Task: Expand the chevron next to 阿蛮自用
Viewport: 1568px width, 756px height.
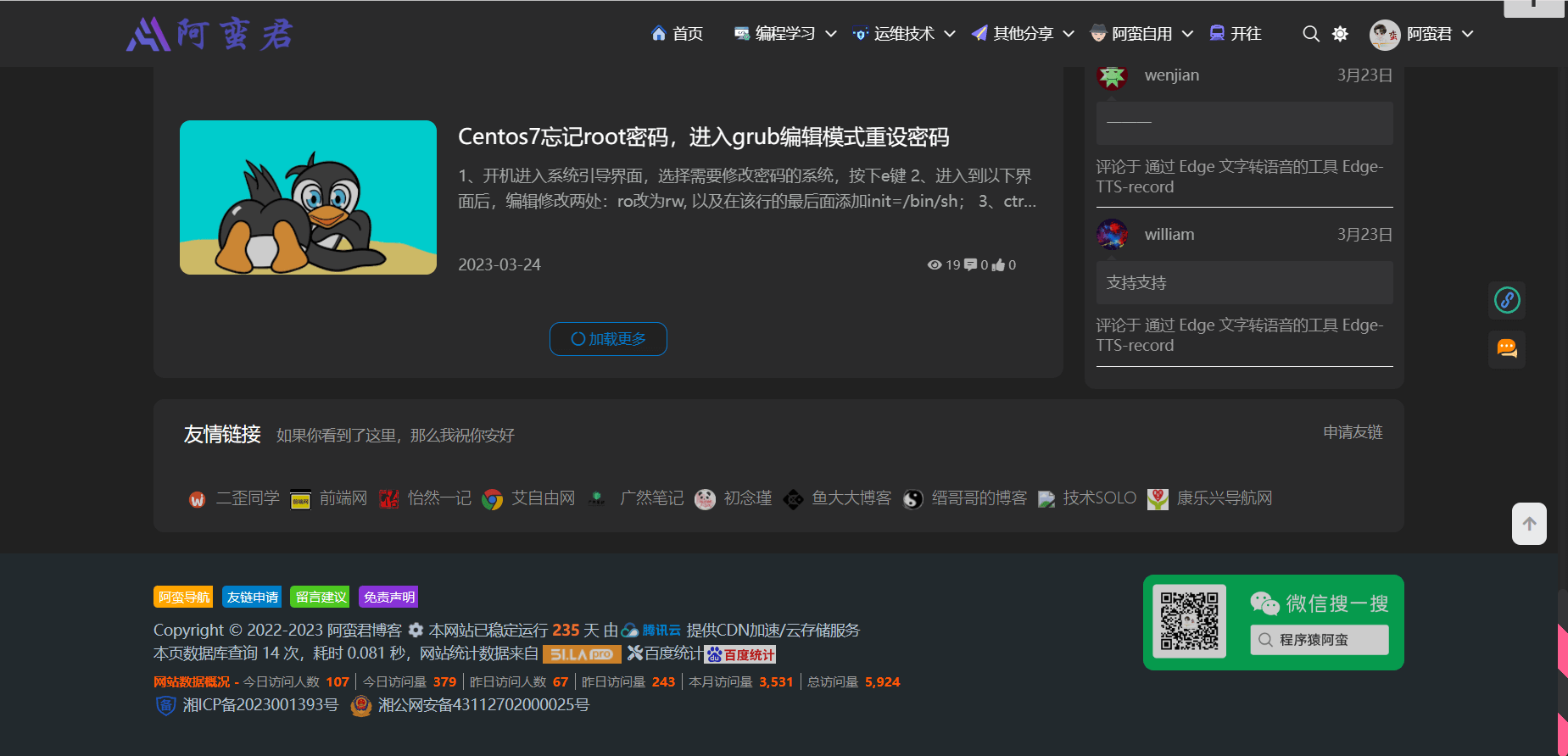Action: [x=1187, y=34]
